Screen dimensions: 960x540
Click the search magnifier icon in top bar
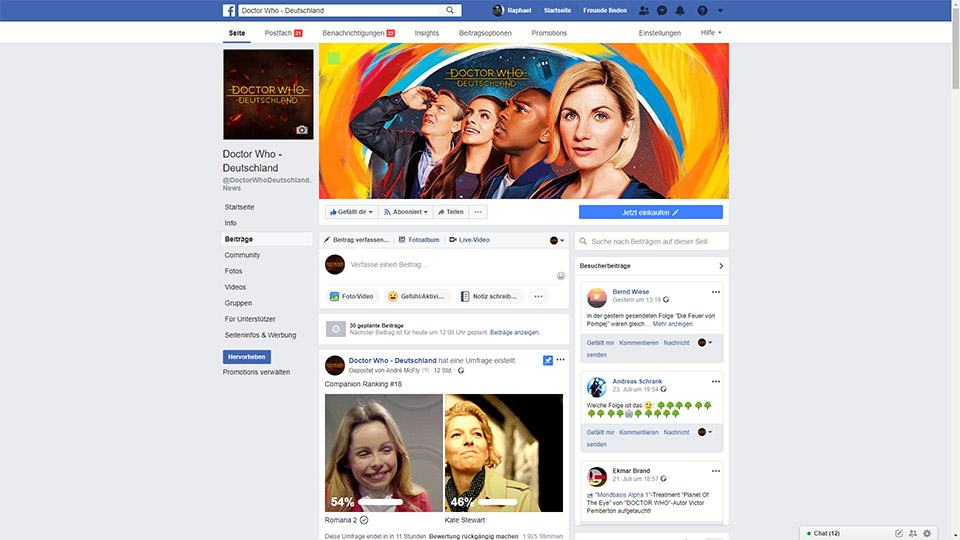coord(450,10)
